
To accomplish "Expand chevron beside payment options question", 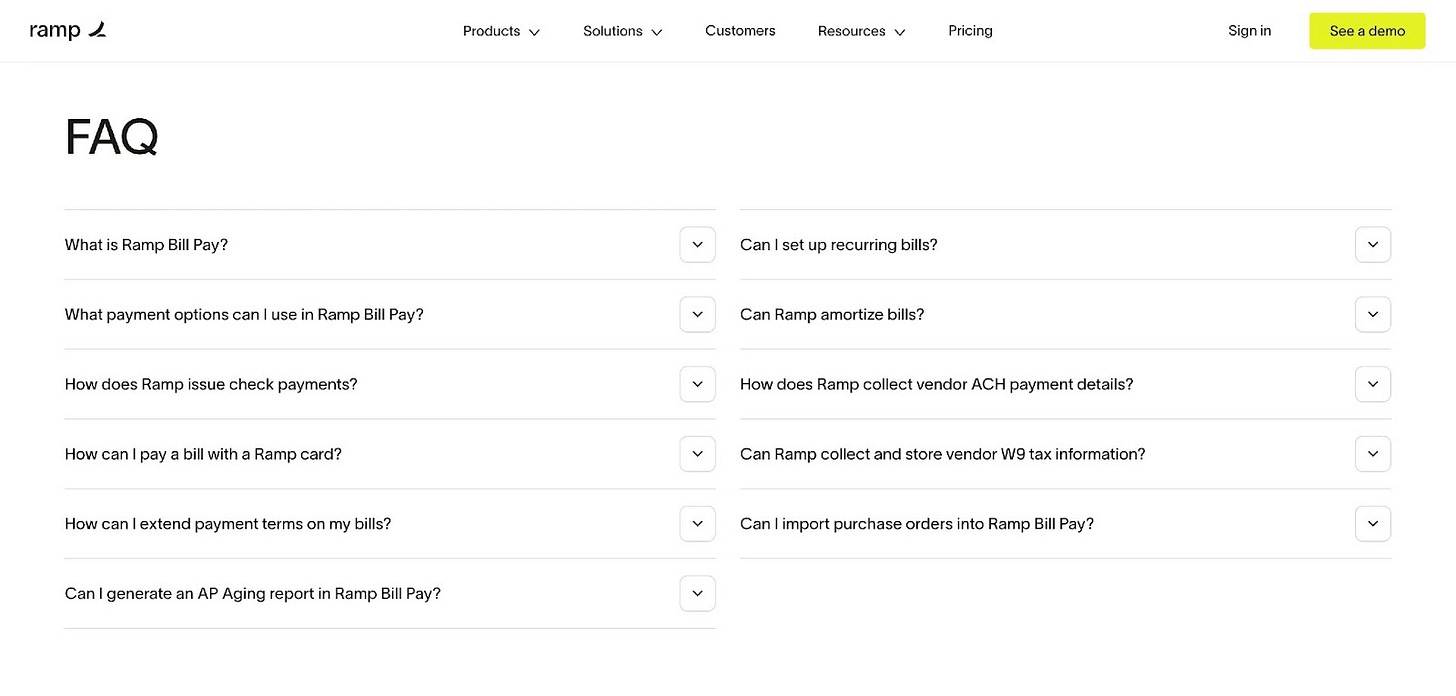I will tap(697, 314).
